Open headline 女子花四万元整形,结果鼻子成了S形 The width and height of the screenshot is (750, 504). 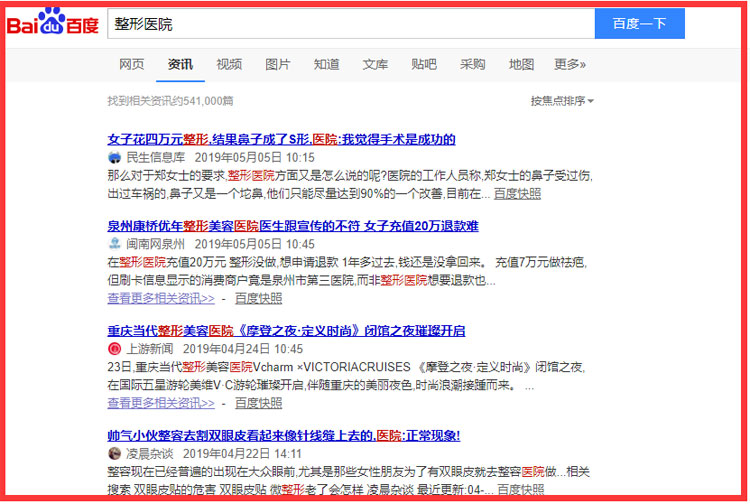[x=281, y=139]
